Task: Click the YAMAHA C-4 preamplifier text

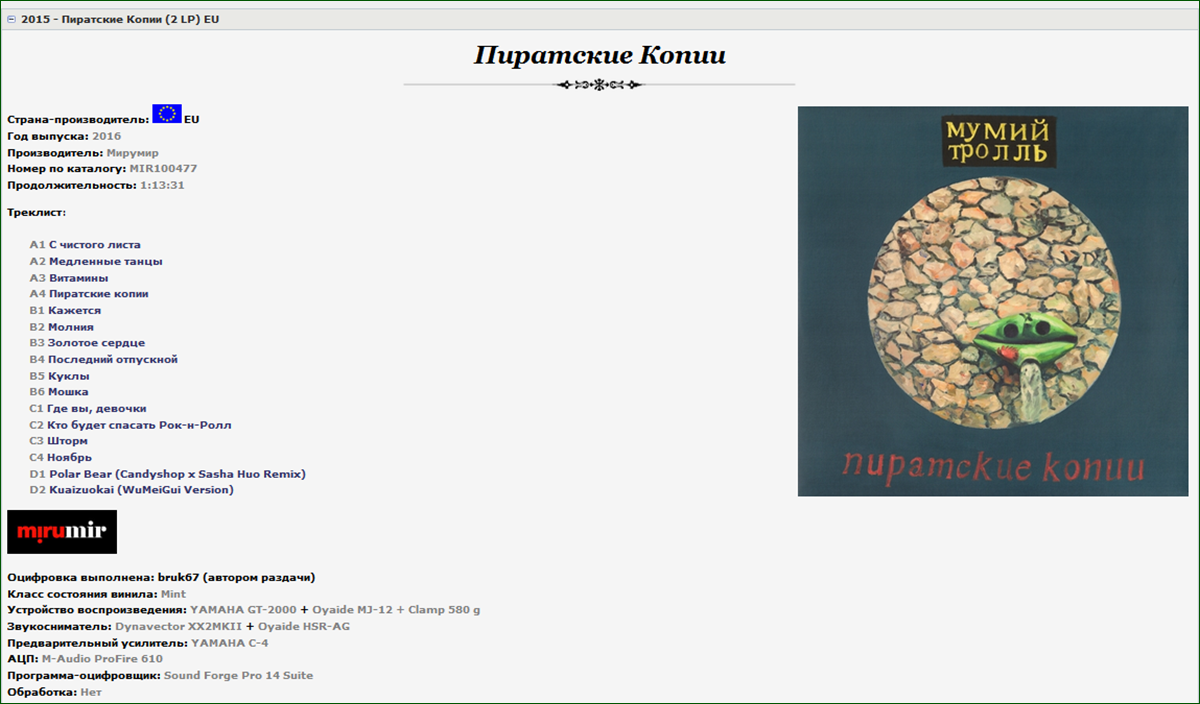Action: coord(229,643)
